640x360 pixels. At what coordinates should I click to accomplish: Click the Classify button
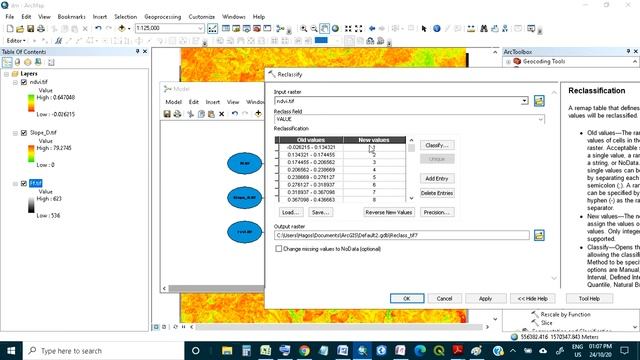click(437, 145)
